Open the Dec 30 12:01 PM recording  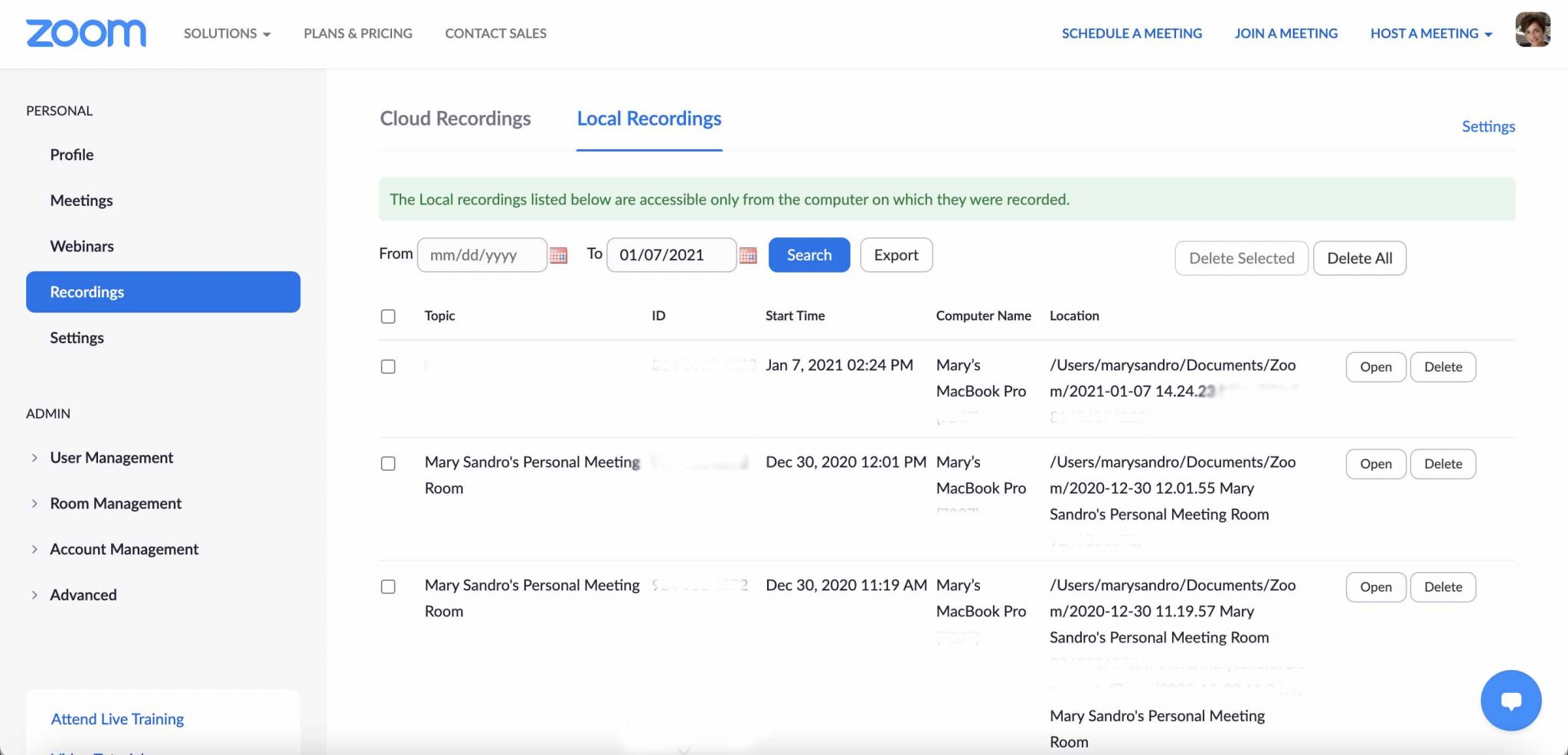(x=1376, y=464)
